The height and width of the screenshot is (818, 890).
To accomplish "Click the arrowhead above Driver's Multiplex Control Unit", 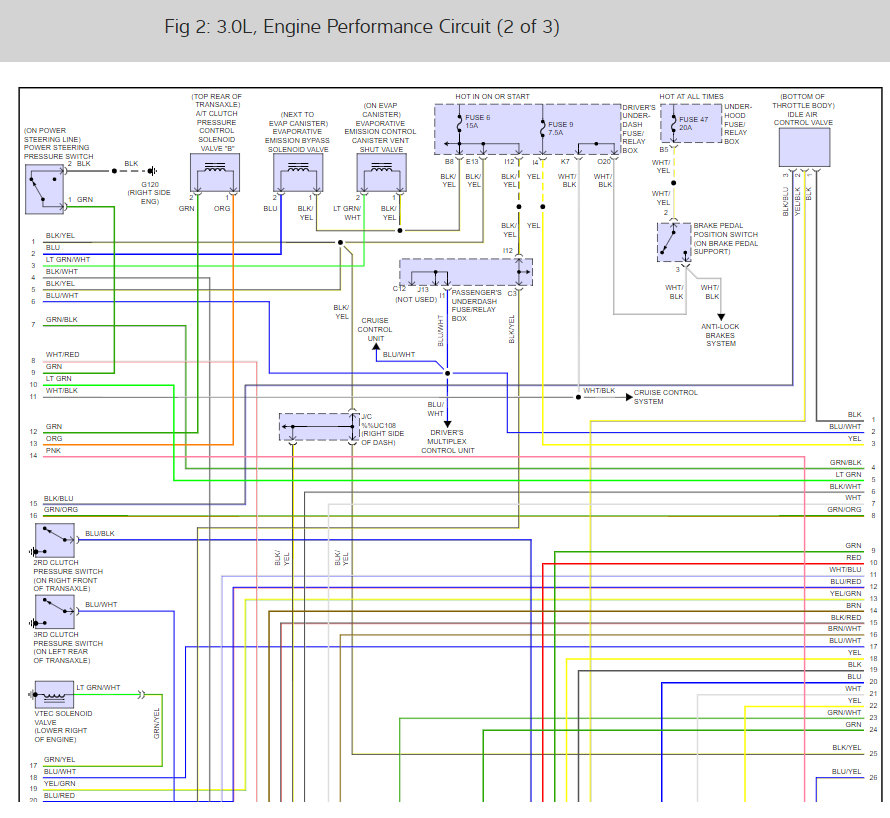I will click(x=447, y=424).
